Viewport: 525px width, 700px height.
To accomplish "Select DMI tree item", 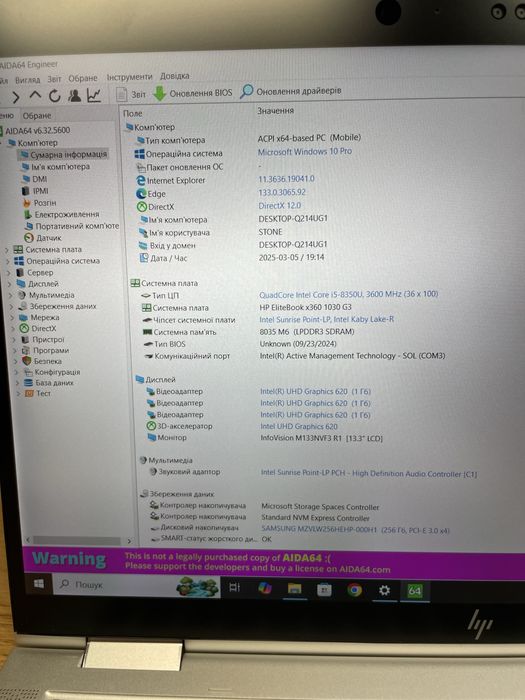I will pyautogui.click(x=35, y=179).
